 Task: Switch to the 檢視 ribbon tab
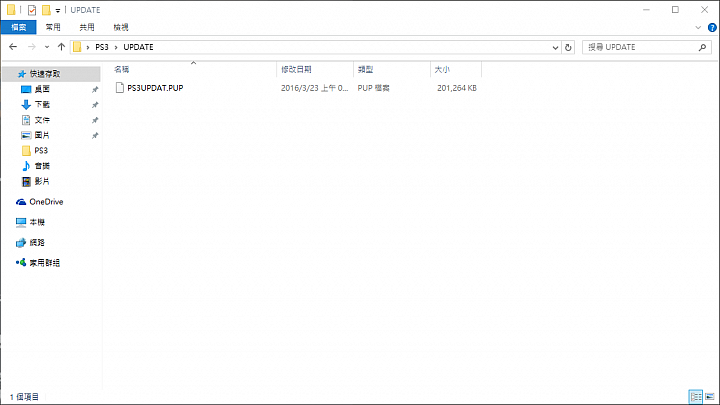(121, 27)
